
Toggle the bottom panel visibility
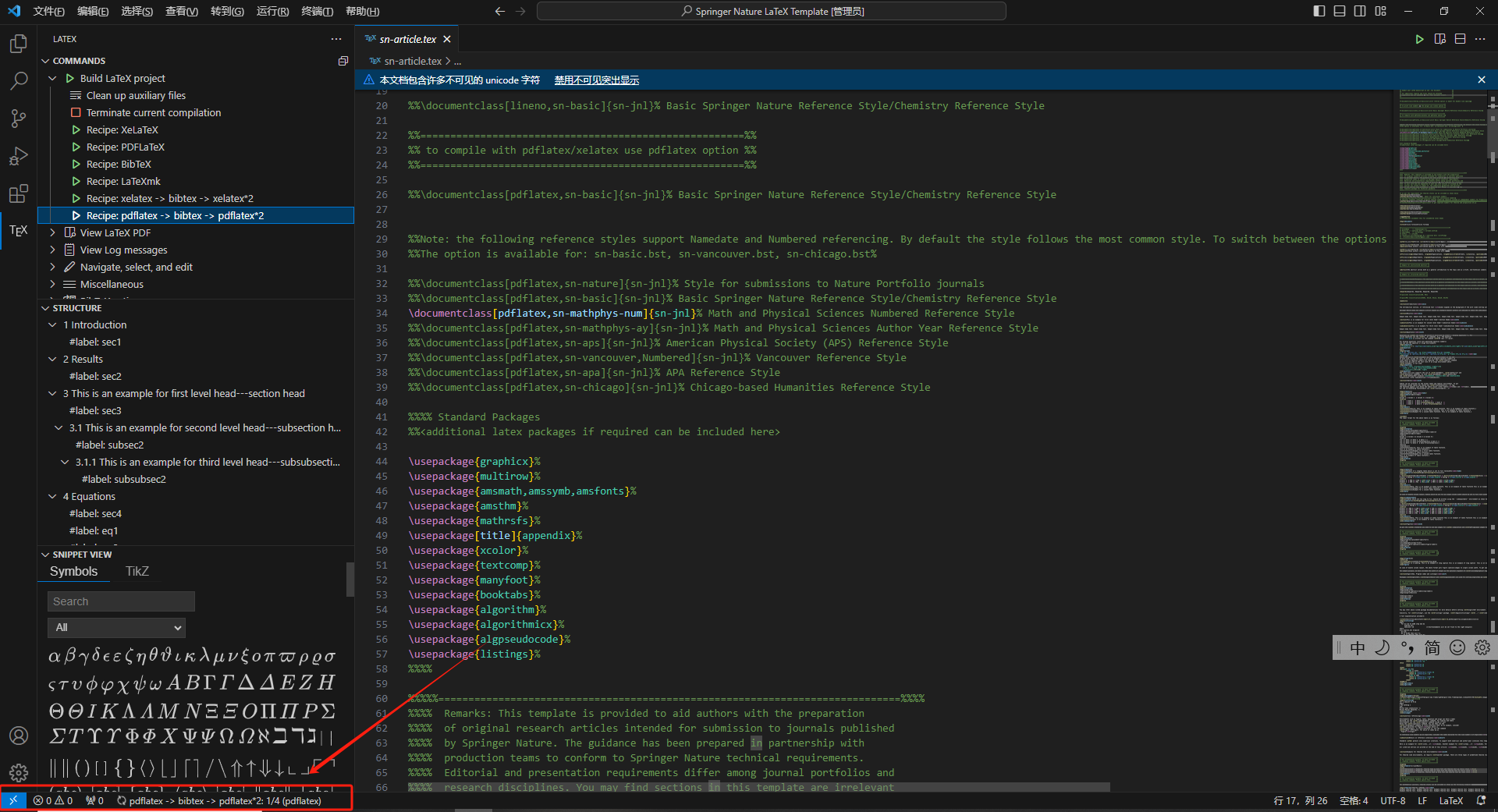(1338, 11)
